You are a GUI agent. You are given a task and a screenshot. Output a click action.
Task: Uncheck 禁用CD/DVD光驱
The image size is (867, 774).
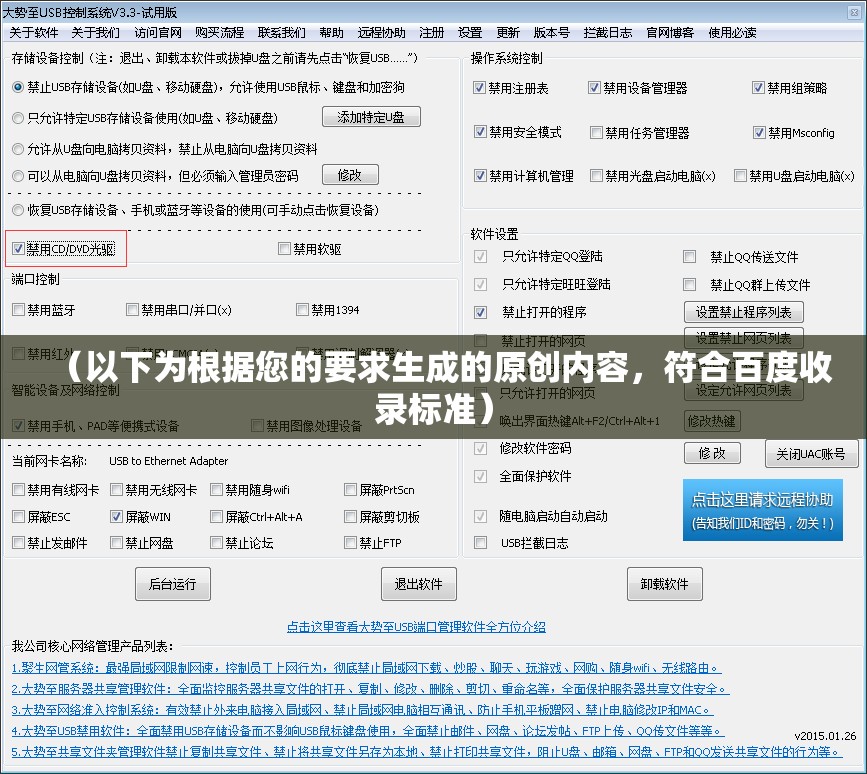[18, 247]
